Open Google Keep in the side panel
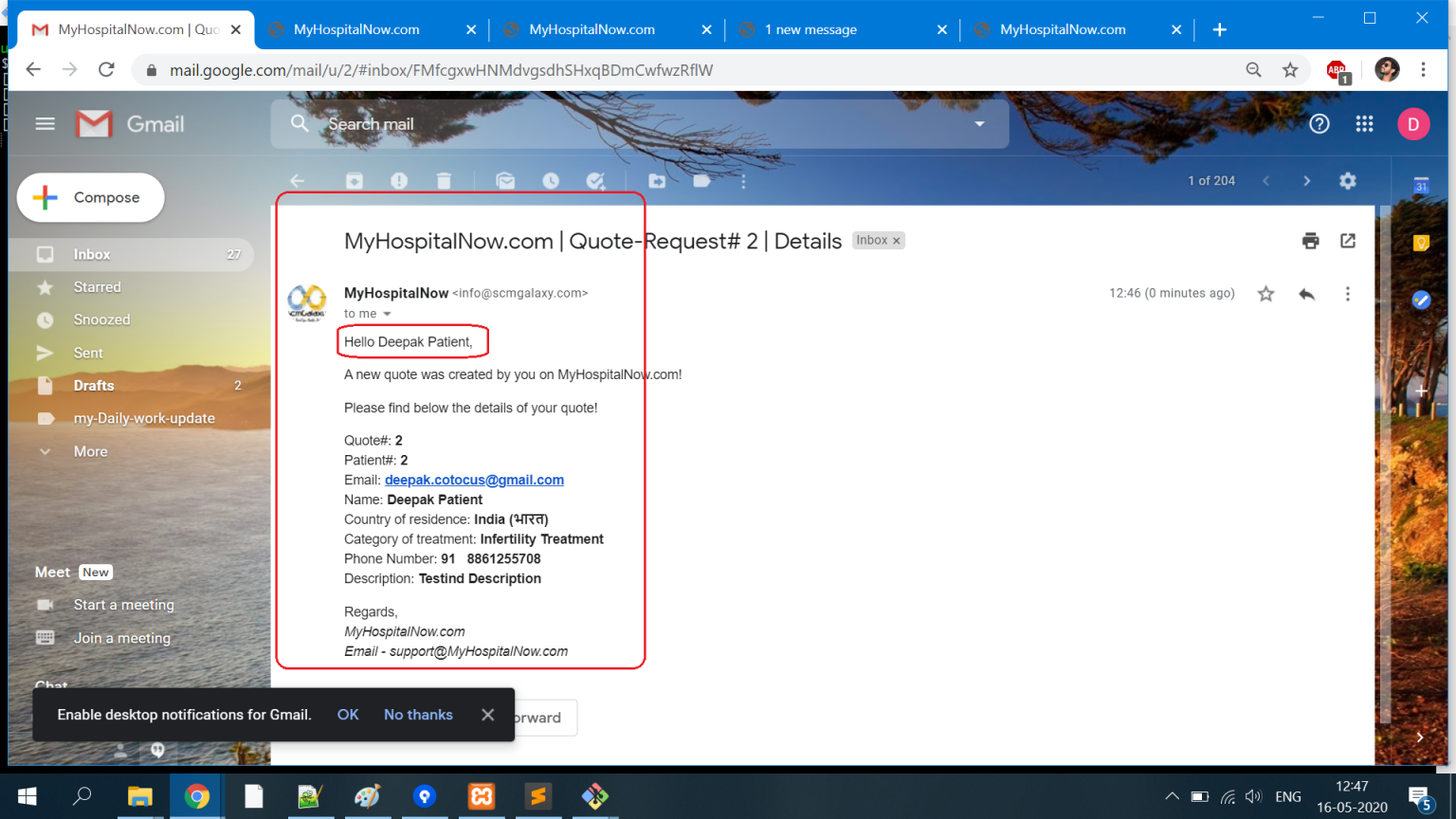This screenshot has height=819, width=1456. click(x=1421, y=244)
